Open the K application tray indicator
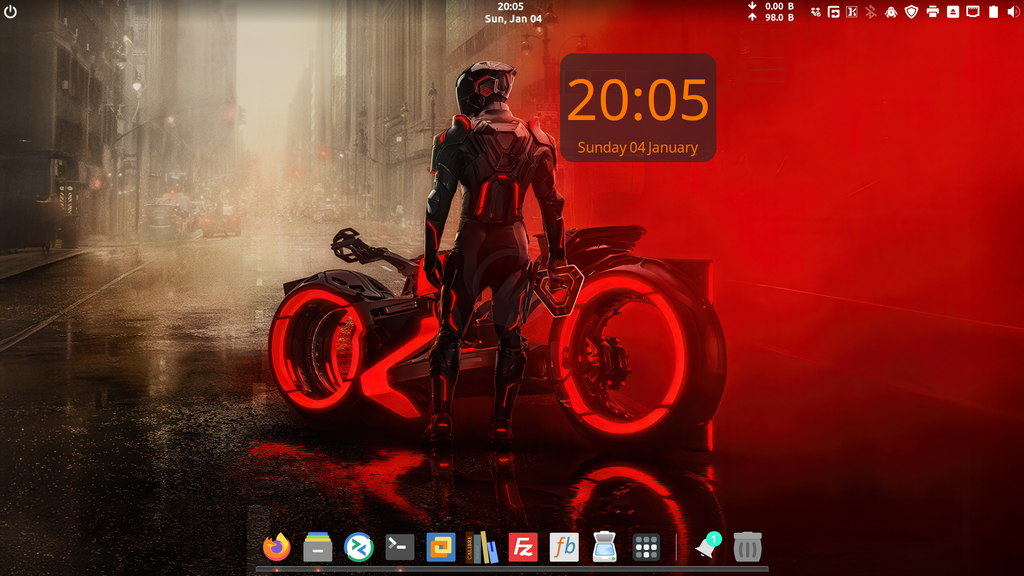 [852, 12]
